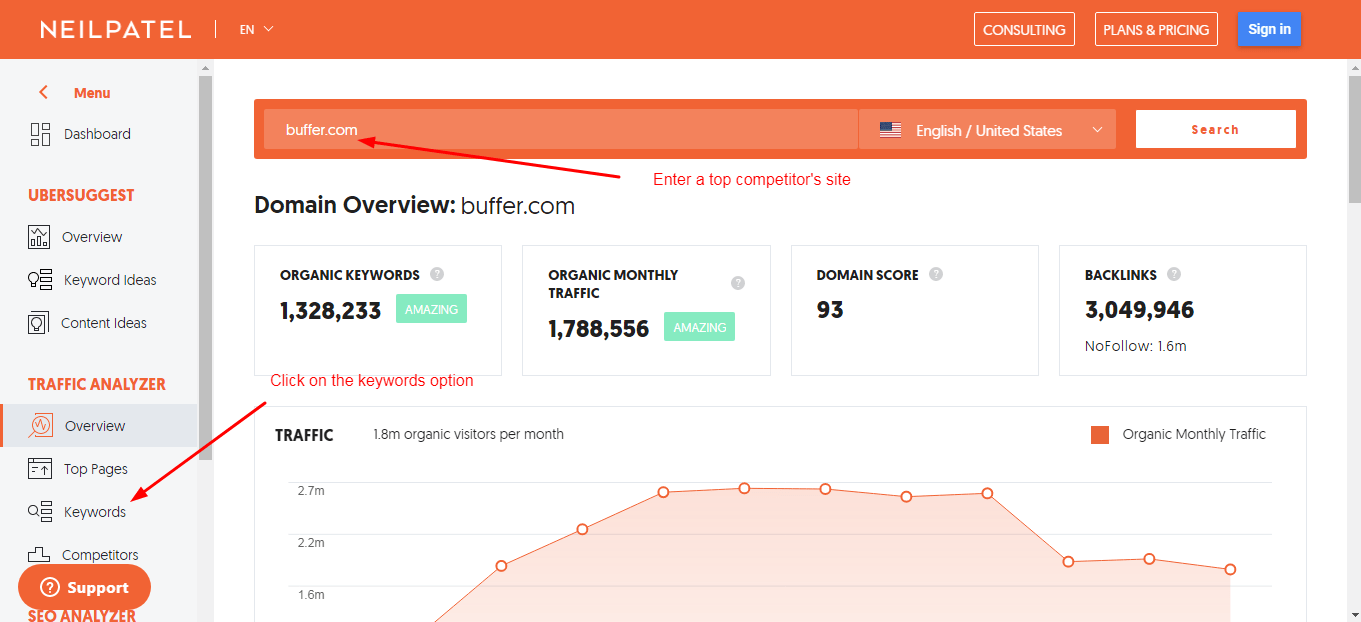Click the Keywords magnifier list icon
The width and height of the screenshot is (1361, 622).
coord(40,511)
